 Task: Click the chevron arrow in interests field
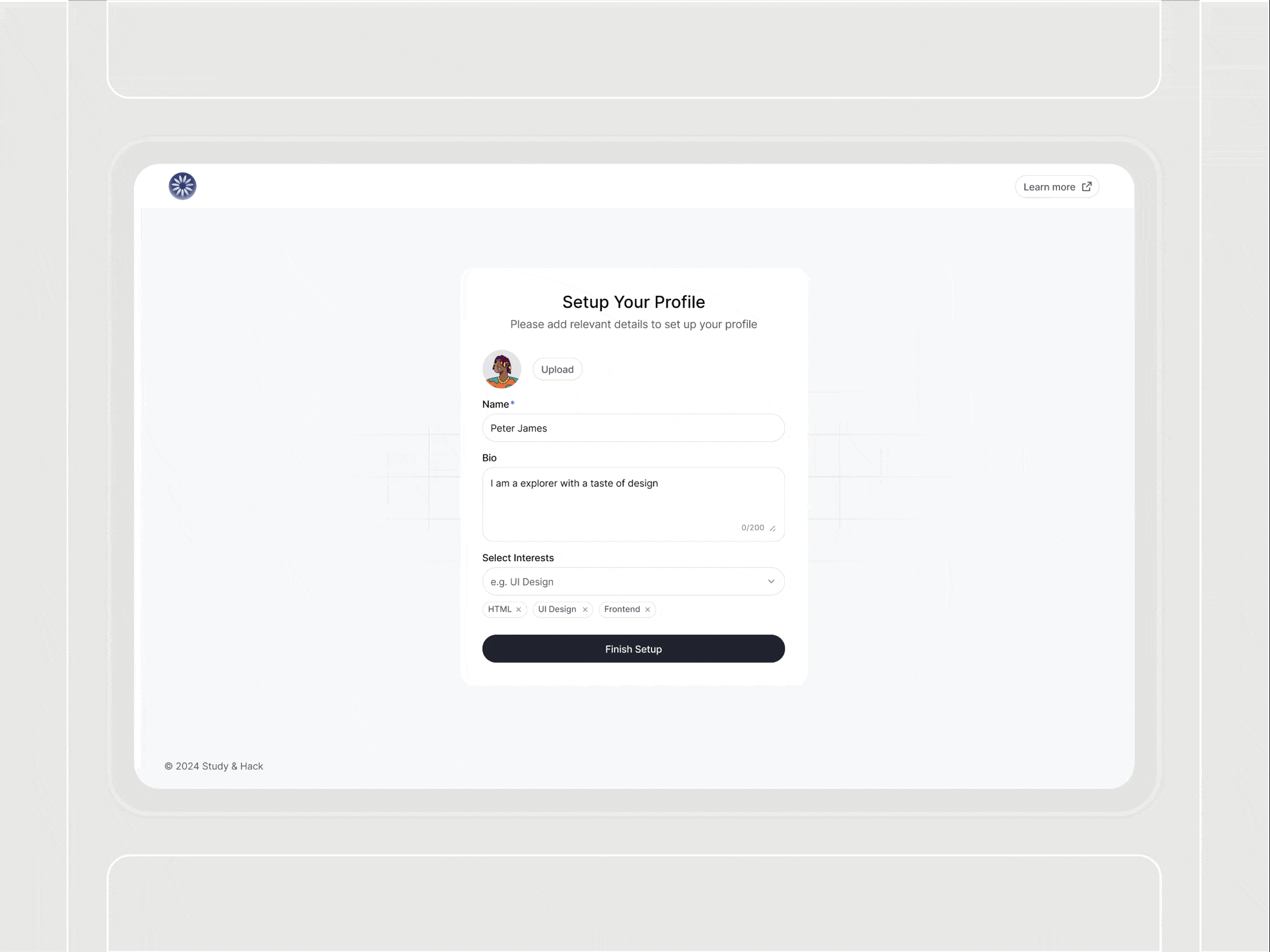pyautogui.click(x=771, y=581)
